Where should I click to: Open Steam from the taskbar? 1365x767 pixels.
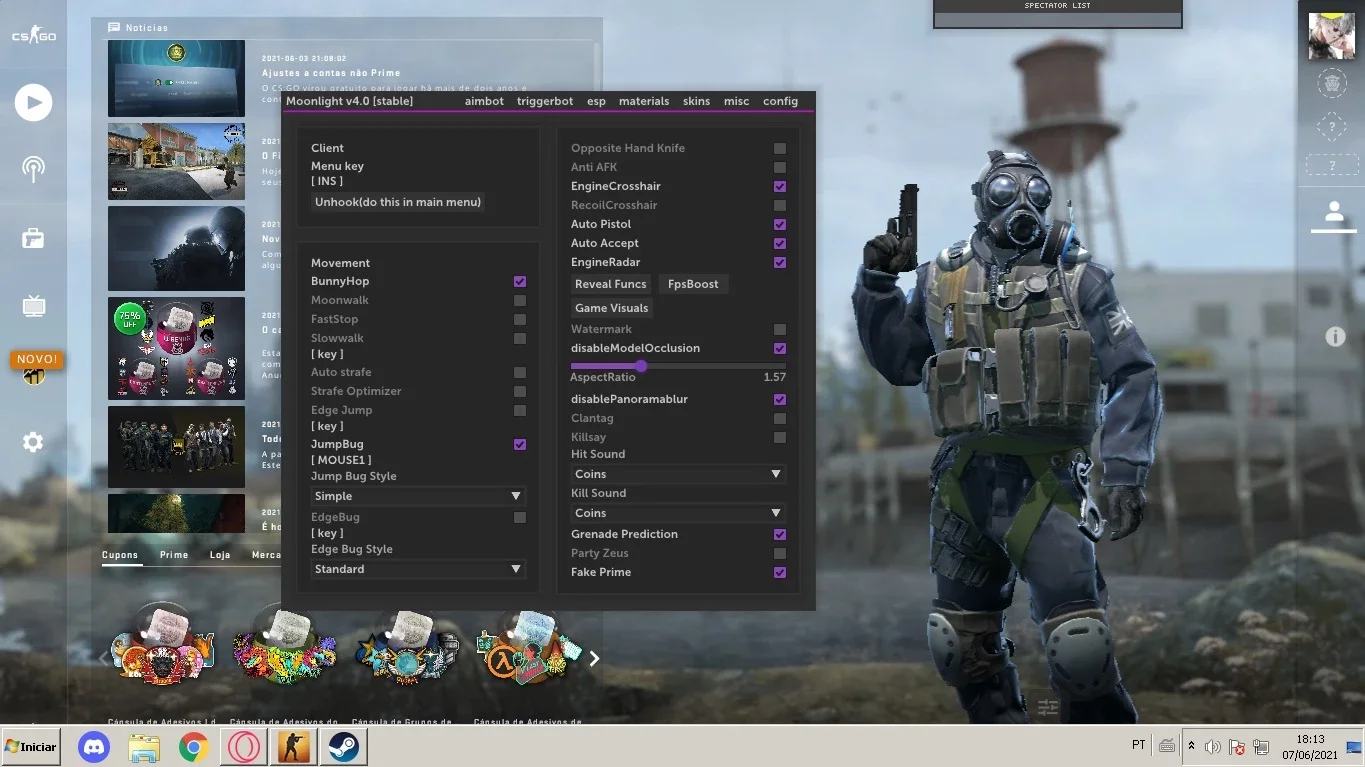(x=344, y=747)
